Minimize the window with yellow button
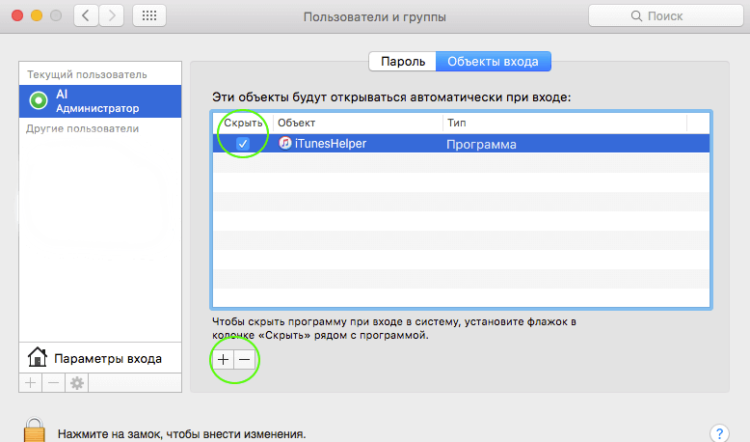 point(37,16)
